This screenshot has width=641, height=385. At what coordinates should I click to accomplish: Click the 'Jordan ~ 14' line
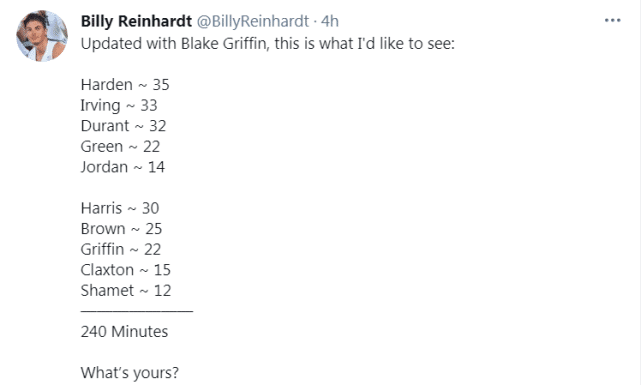pyautogui.click(x=123, y=167)
